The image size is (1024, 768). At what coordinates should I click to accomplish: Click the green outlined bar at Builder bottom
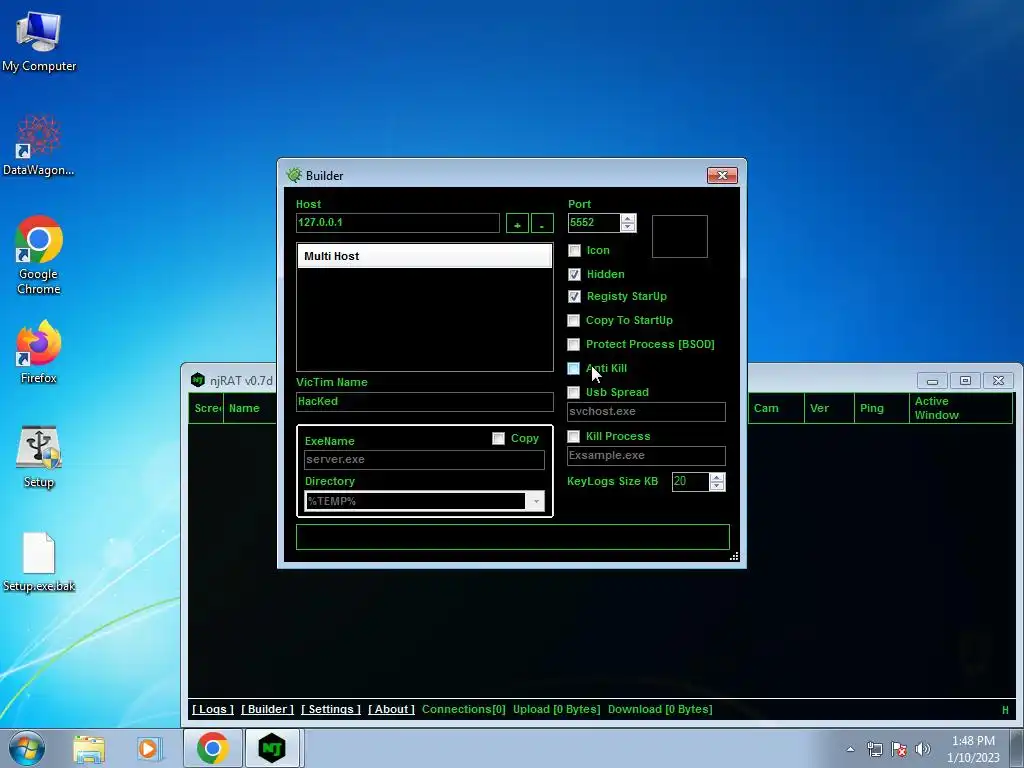click(513, 537)
